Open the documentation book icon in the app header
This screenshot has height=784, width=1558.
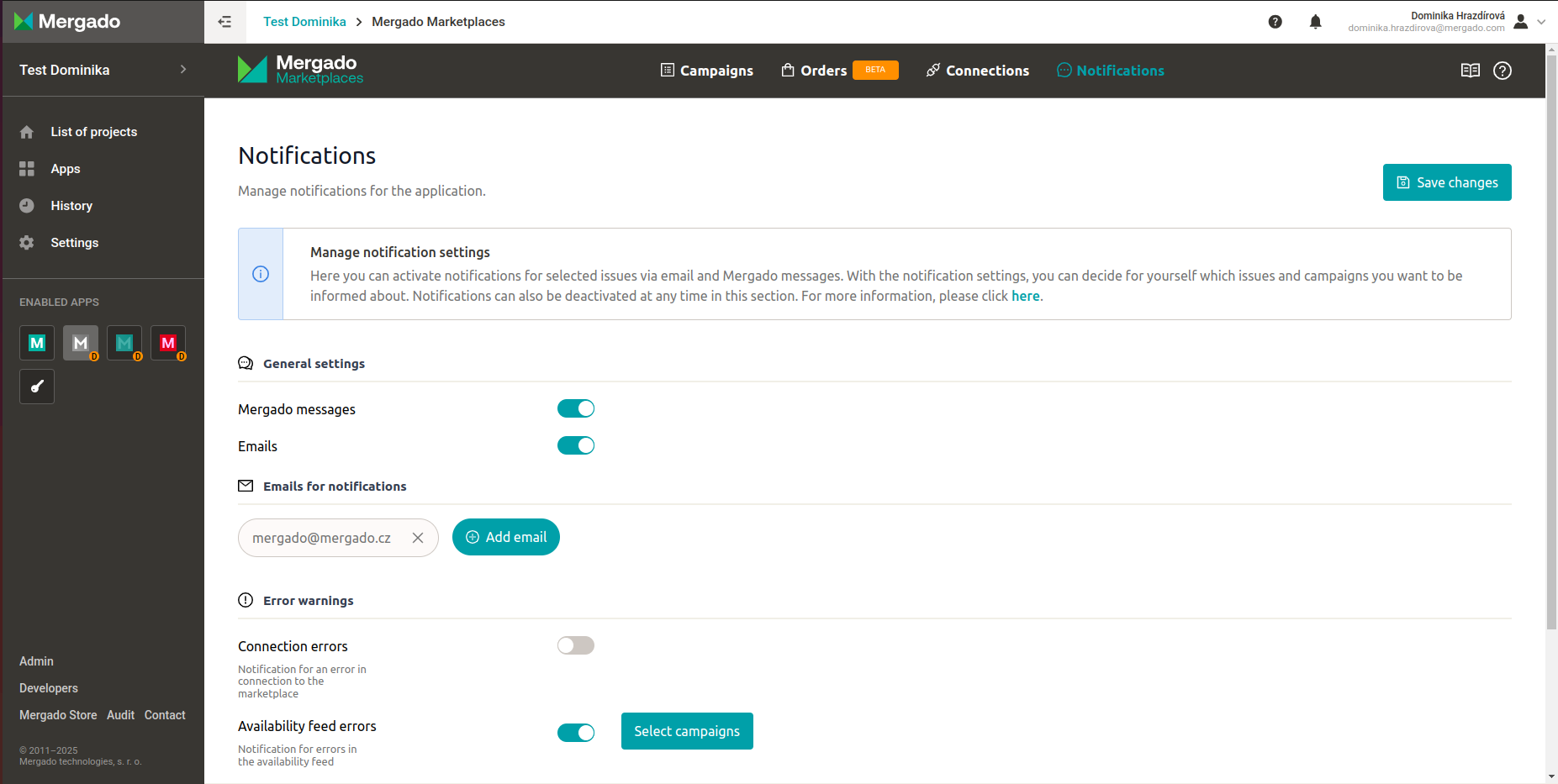point(1471,71)
